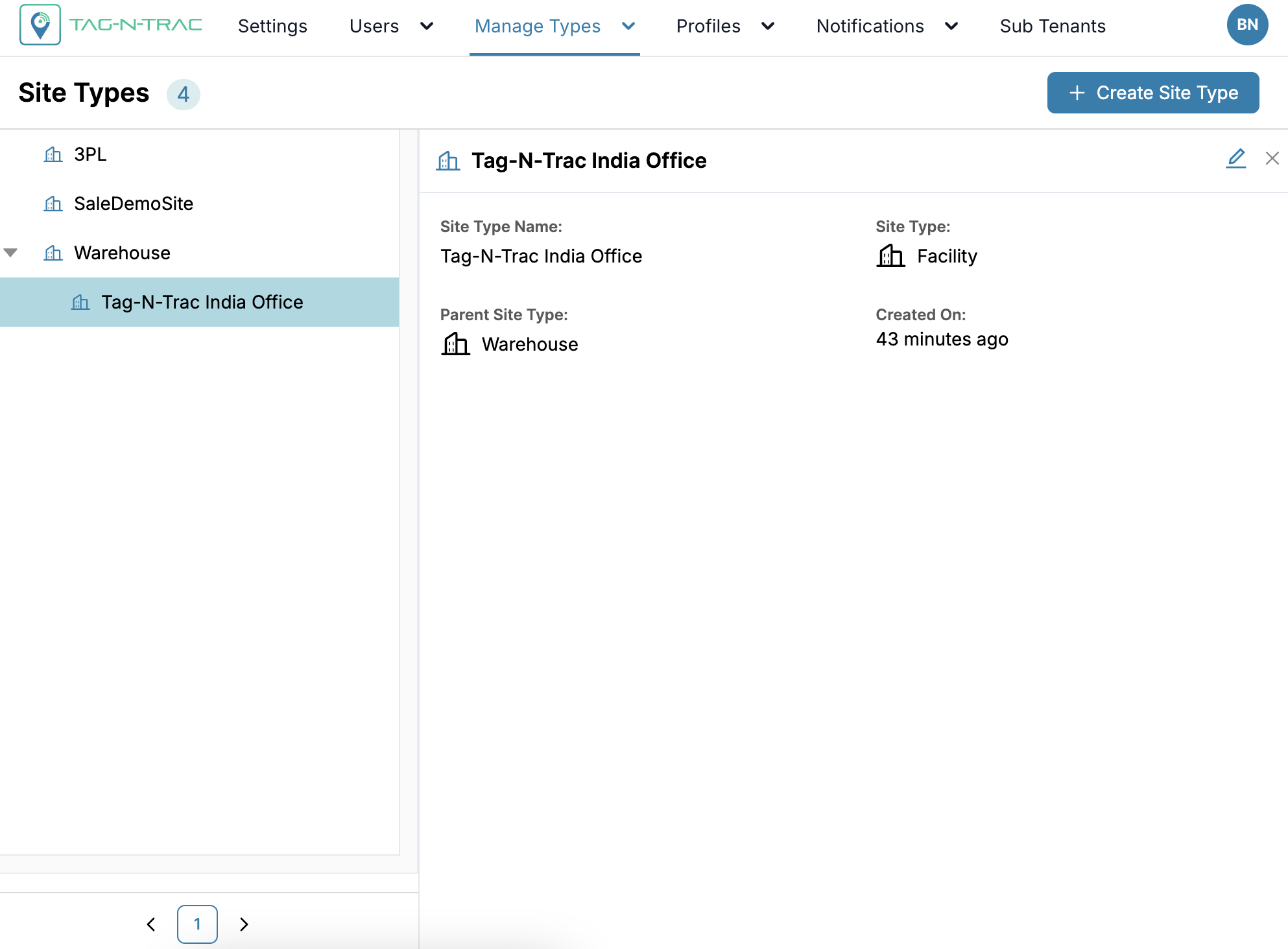The image size is (1288, 949).
Task: Click the building icon beside SaleDemoSite
Action: [x=53, y=204]
